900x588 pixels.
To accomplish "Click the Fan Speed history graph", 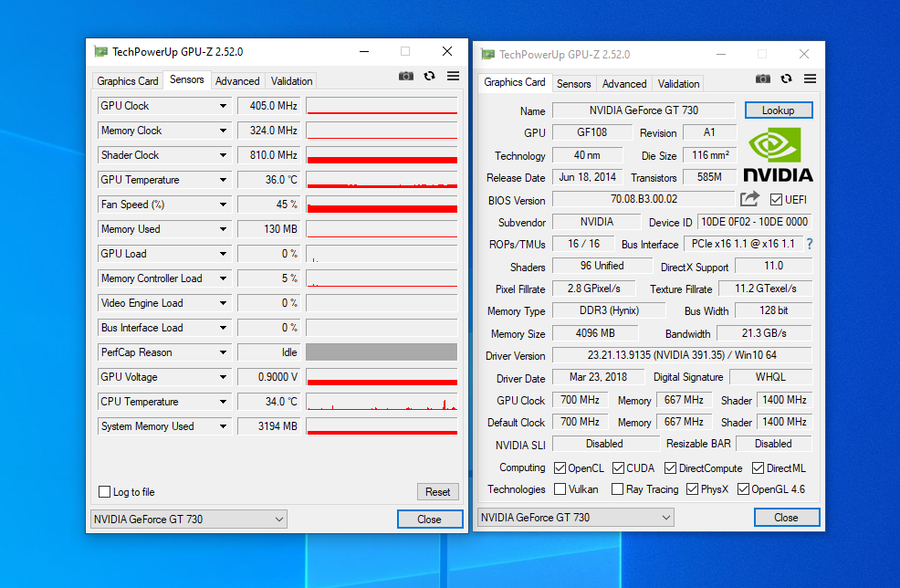I will click(382, 204).
